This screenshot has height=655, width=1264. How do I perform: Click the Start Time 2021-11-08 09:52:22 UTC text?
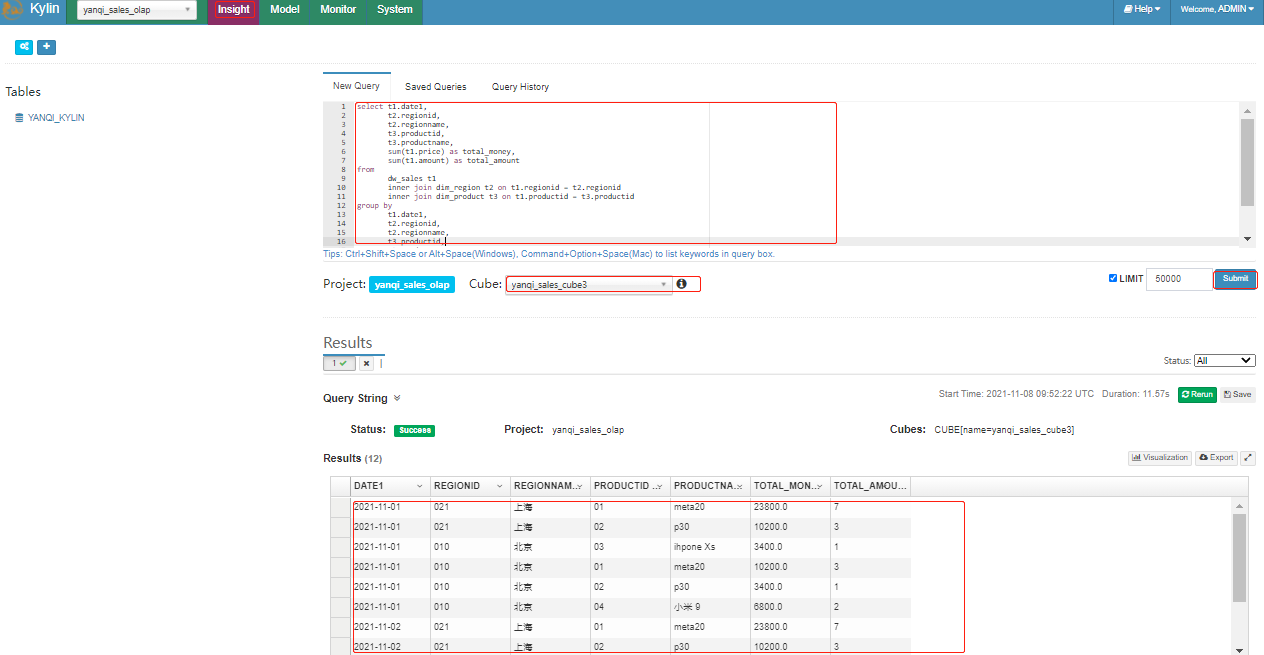tap(1016, 394)
